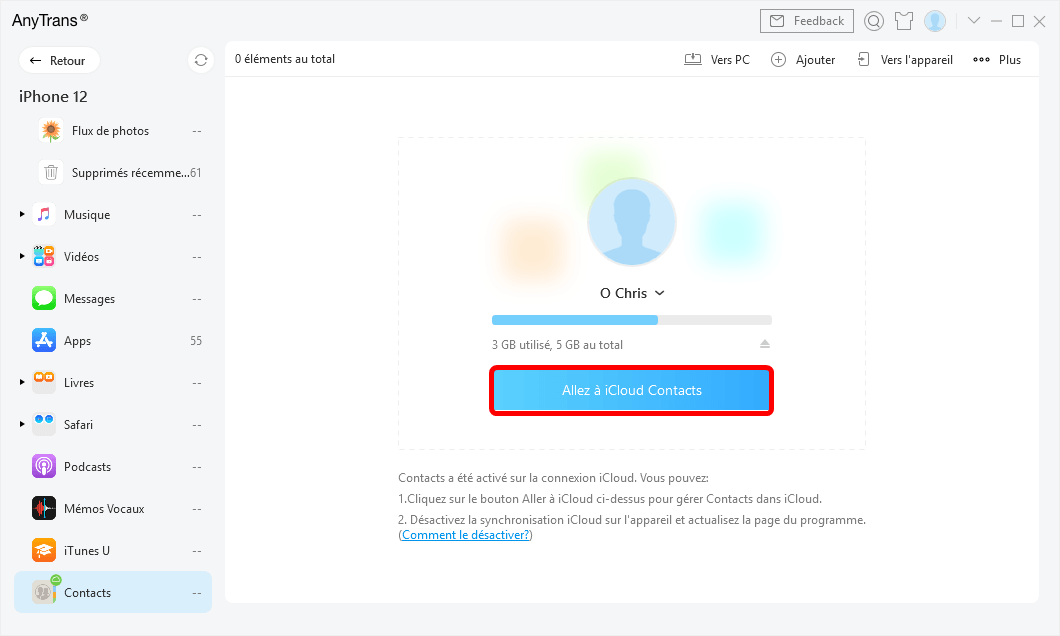Screen dimensions: 1060x636
Task: Click the iCloud storage usage bar
Action: [631, 320]
